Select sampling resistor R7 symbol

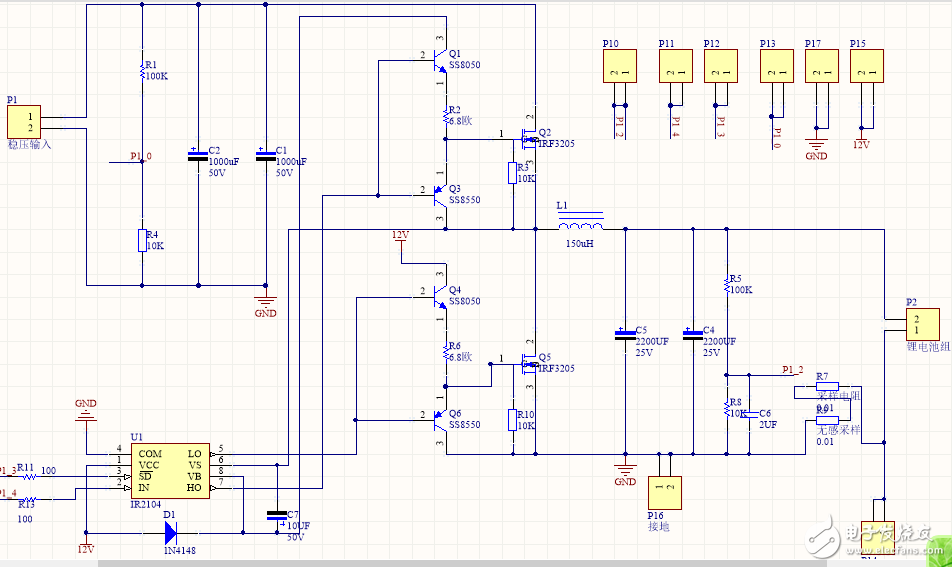[x=828, y=387]
